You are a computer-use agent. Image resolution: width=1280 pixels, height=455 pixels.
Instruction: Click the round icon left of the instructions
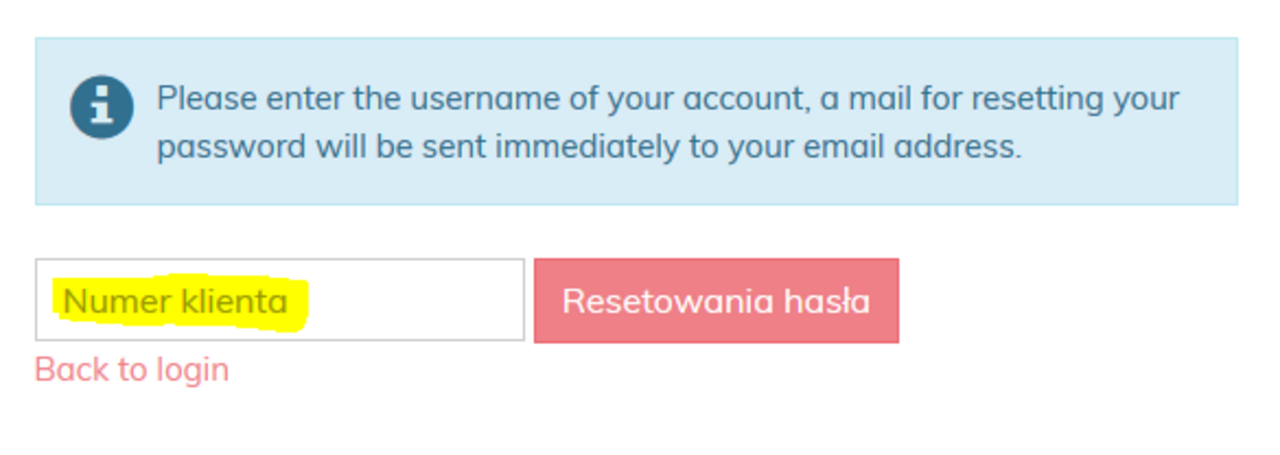pos(101,107)
